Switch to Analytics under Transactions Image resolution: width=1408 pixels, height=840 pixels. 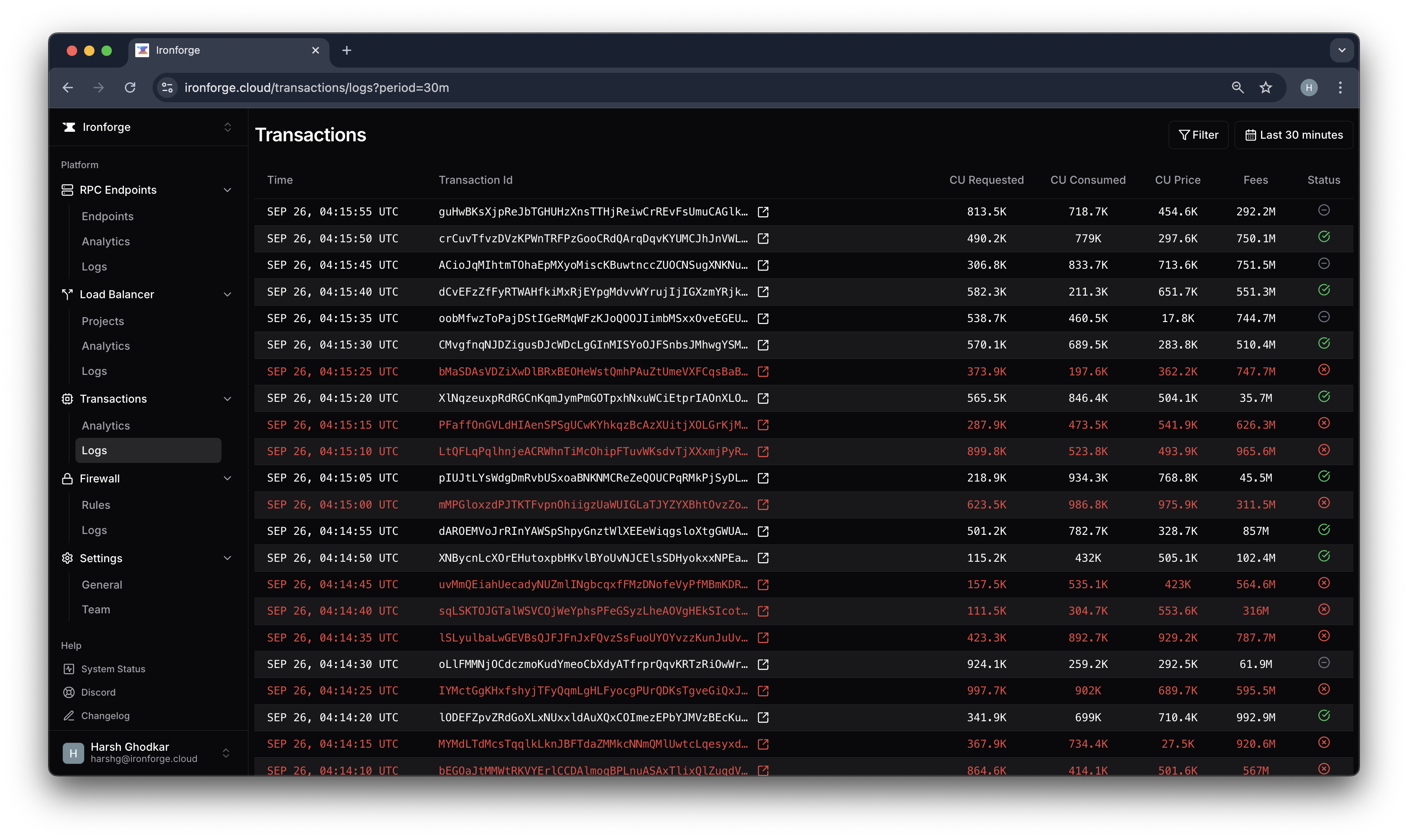pyautogui.click(x=106, y=425)
